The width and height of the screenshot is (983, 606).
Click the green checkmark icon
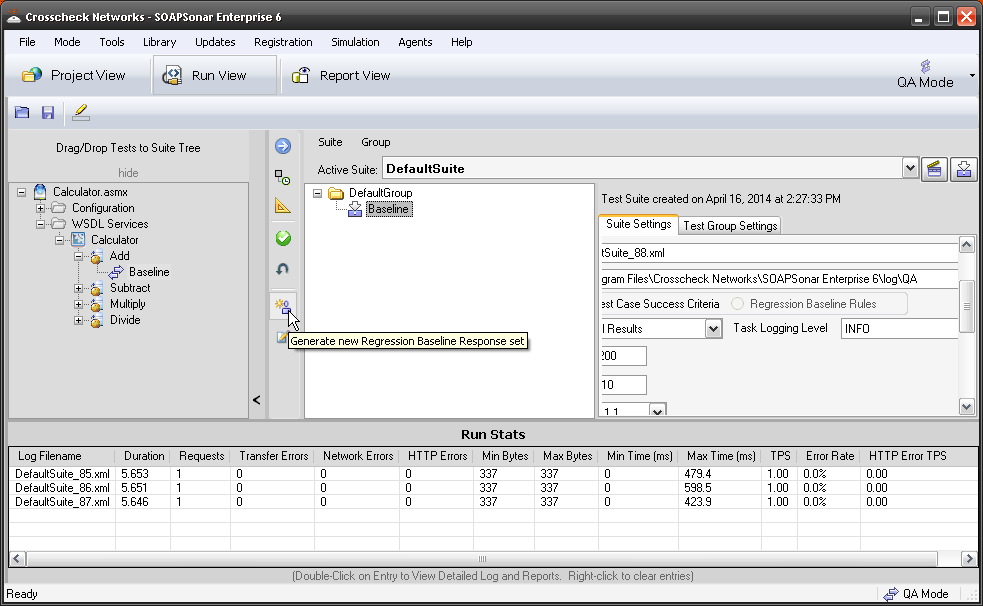click(x=283, y=238)
